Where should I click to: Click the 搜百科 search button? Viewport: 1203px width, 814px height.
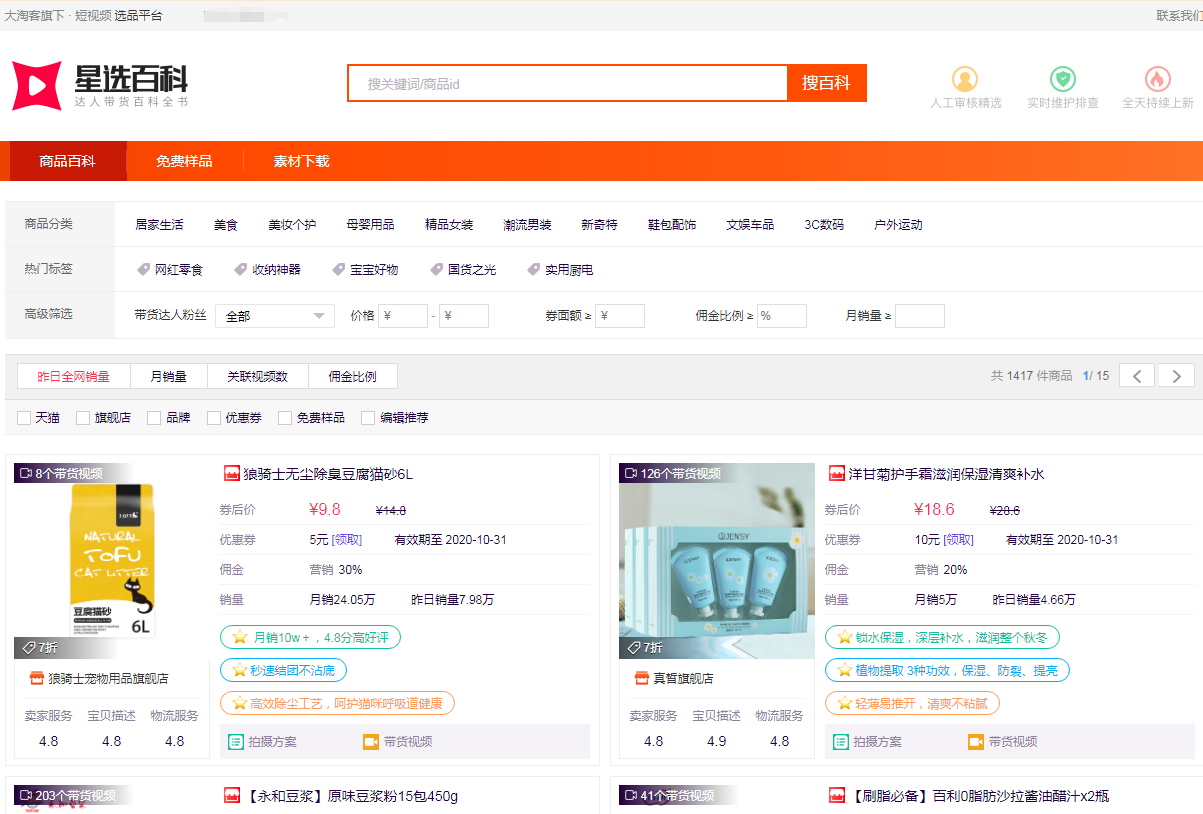[x=826, y=83]
